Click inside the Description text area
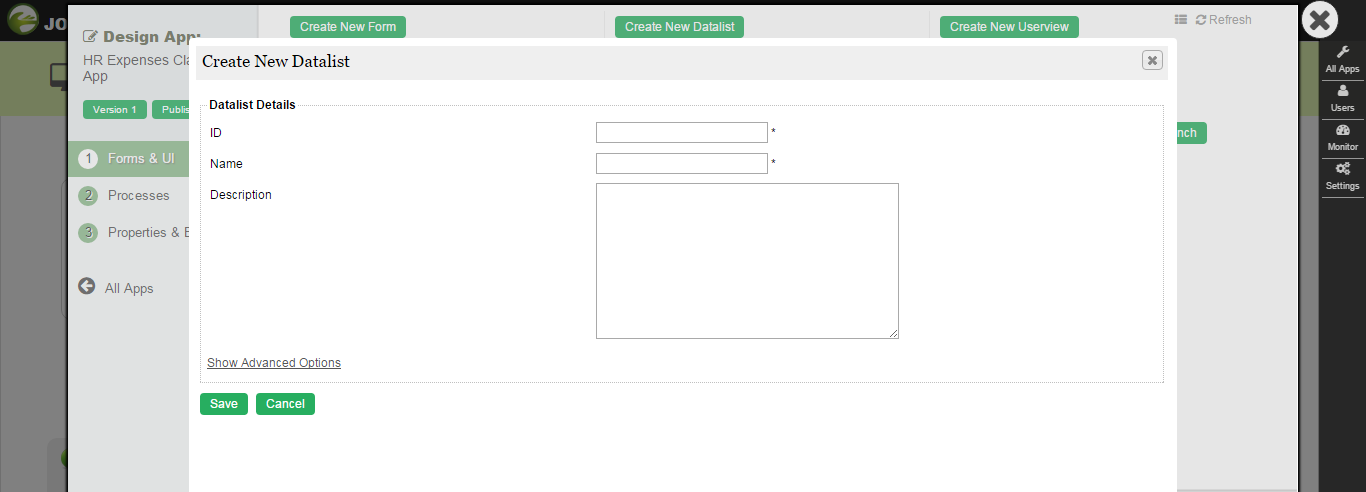1366x492 pixels. click(x=747, y=261)
